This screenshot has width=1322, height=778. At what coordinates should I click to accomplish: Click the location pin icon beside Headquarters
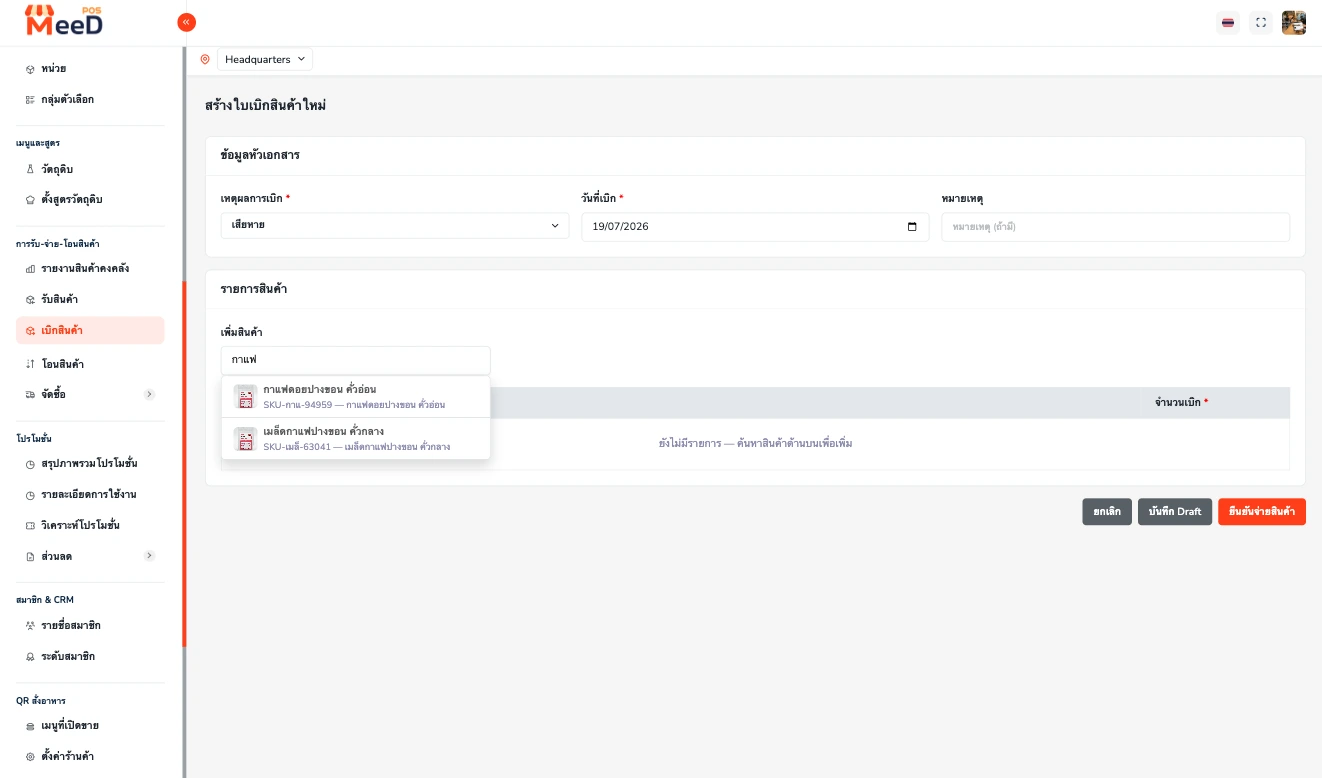point(205,59)
